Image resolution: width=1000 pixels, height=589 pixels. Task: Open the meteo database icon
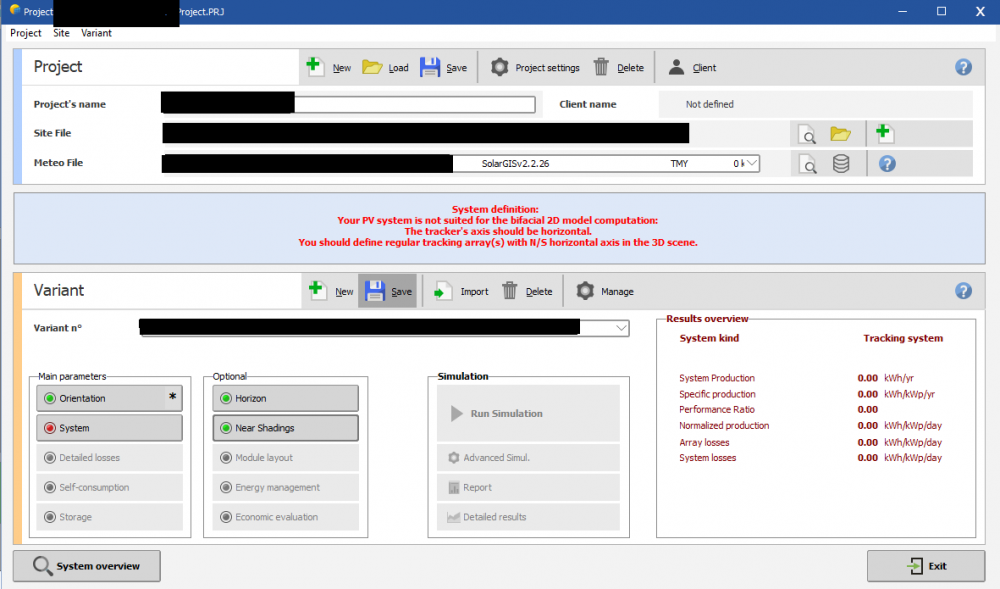click(x=841, y=164)
